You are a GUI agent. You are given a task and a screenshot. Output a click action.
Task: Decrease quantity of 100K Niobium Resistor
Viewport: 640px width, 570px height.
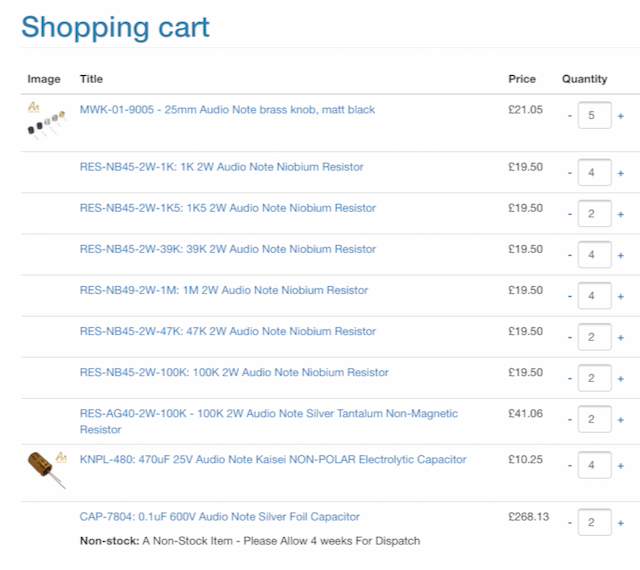pos(570,379)
